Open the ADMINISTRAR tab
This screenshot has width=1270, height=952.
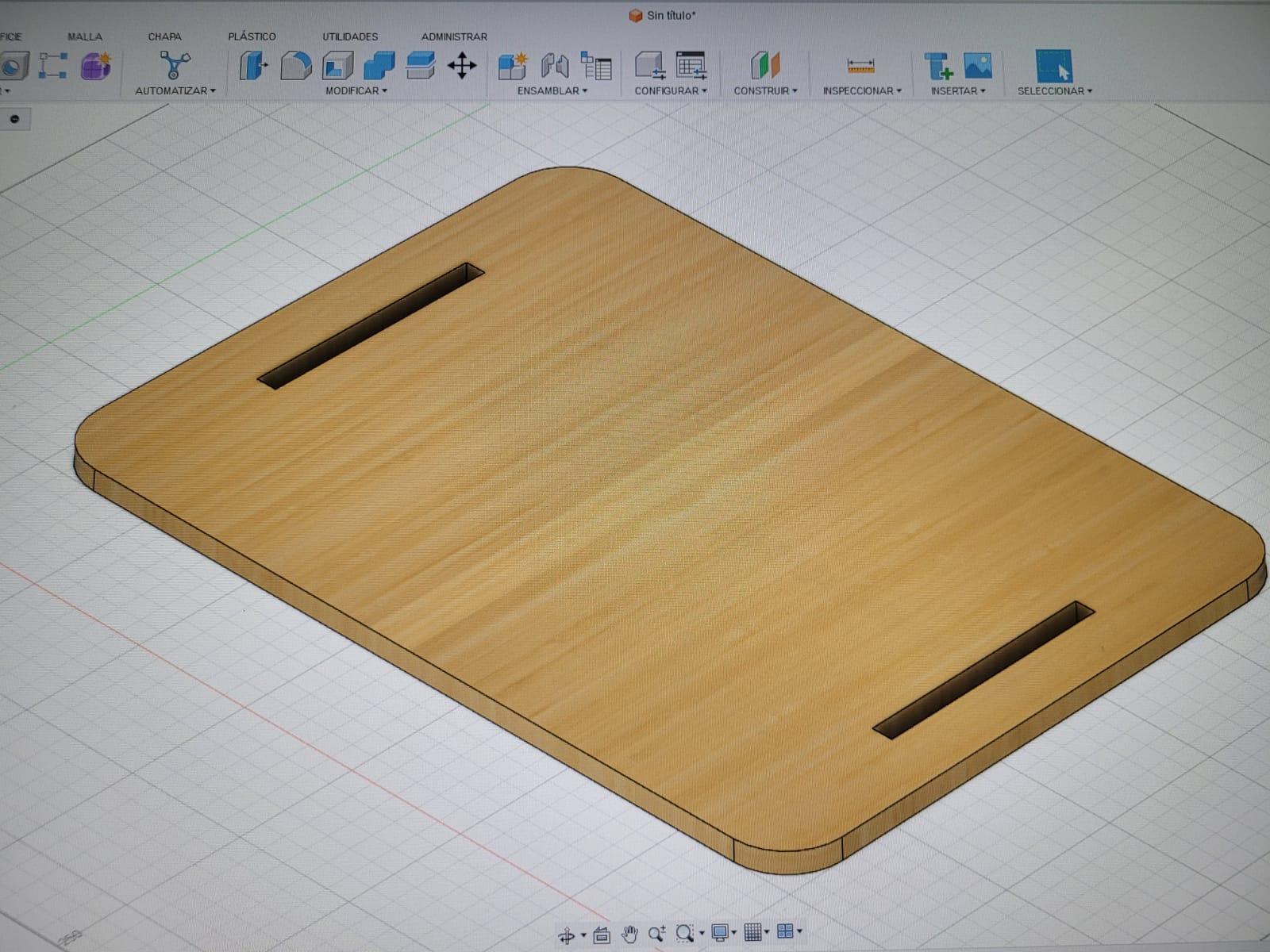(454, 36)
